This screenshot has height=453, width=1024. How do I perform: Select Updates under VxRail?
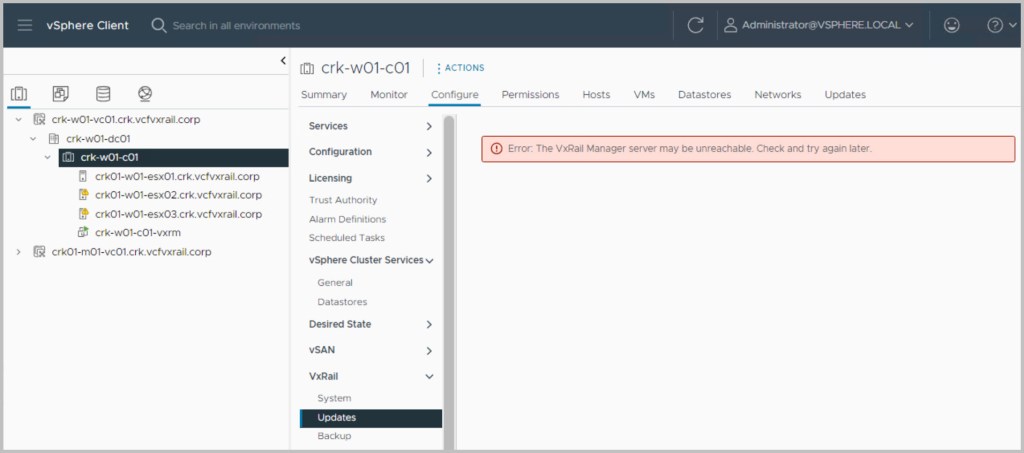pos(371,418)
